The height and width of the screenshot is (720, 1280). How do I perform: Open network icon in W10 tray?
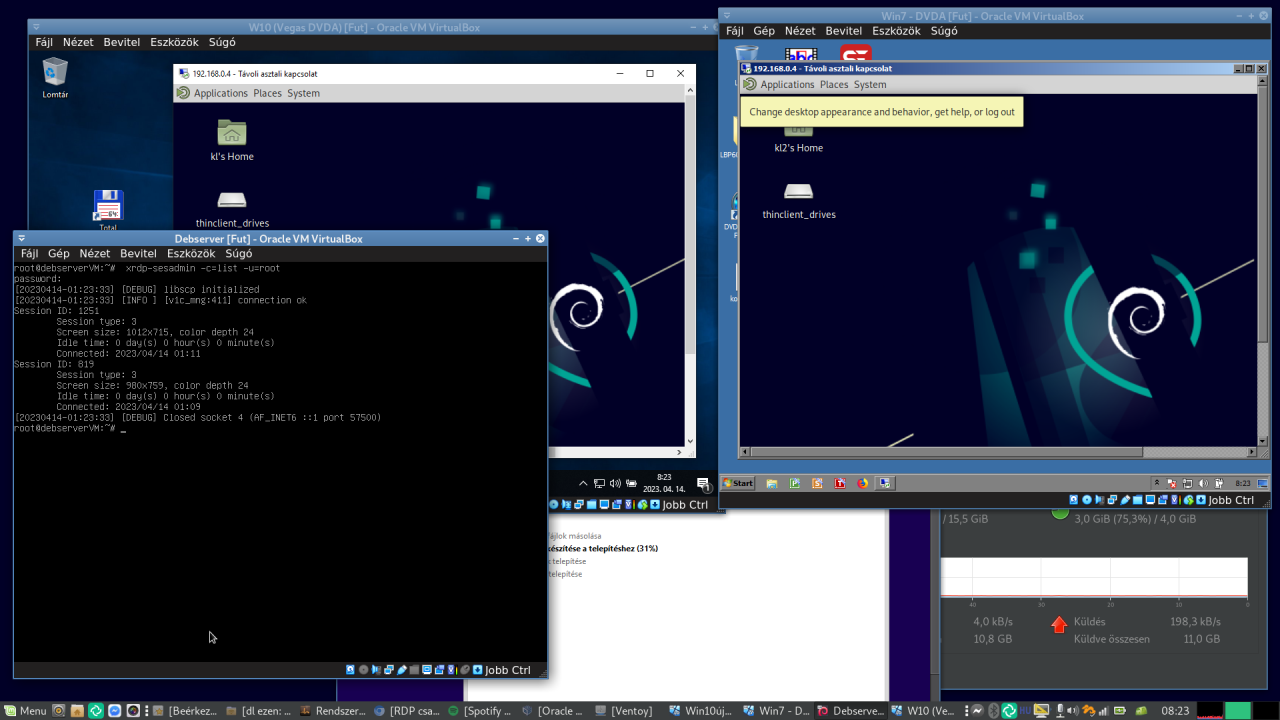pos(599,483)
